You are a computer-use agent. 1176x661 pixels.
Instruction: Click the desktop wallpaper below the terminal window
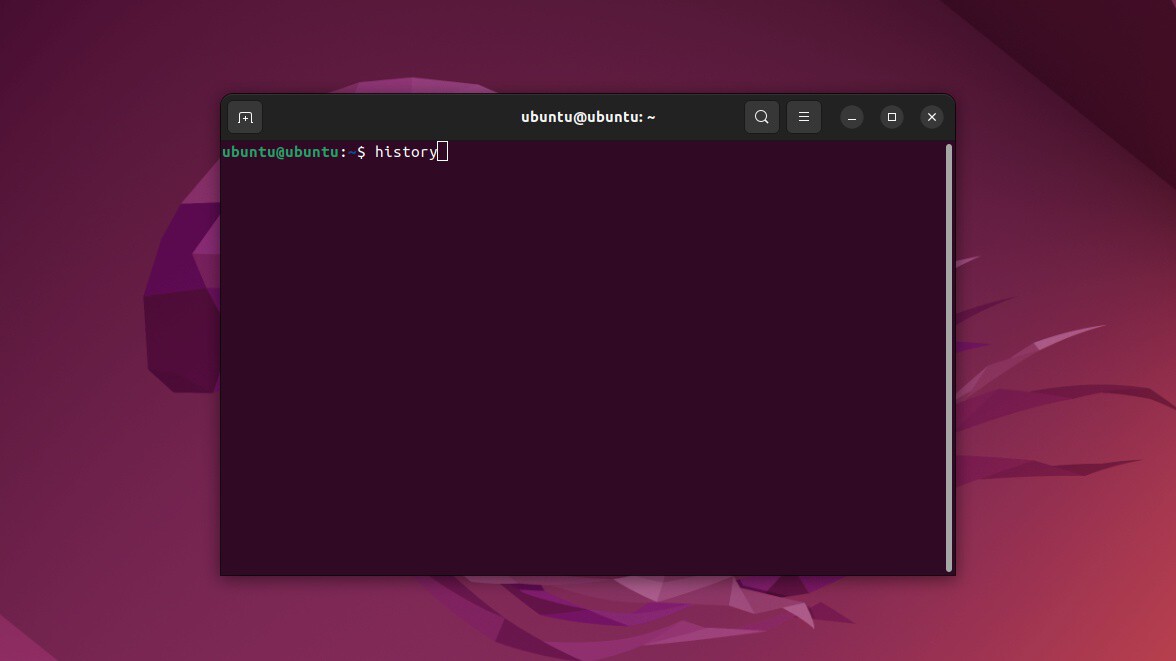[x=588, y=619]
